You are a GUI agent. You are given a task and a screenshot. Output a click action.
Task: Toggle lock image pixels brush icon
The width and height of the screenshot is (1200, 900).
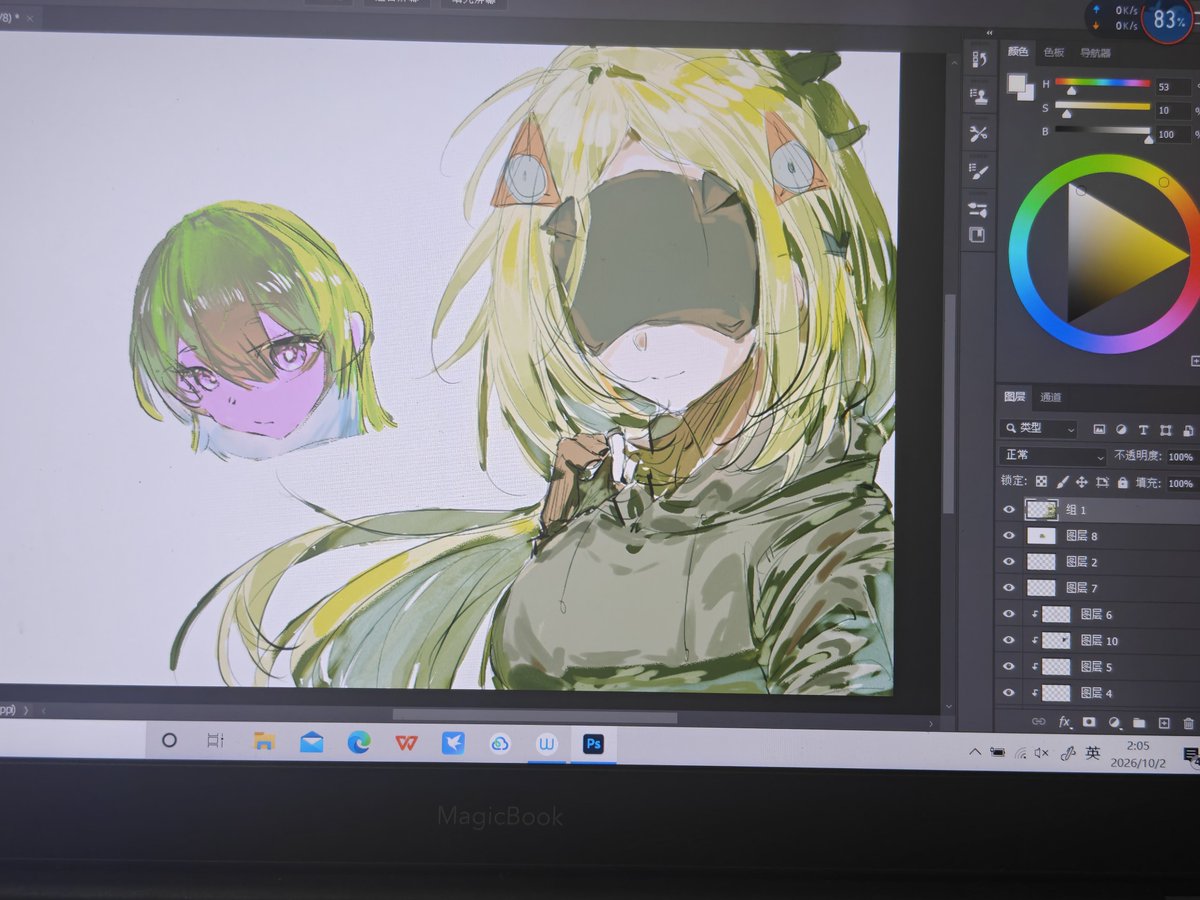click(x=1062, y=482)
